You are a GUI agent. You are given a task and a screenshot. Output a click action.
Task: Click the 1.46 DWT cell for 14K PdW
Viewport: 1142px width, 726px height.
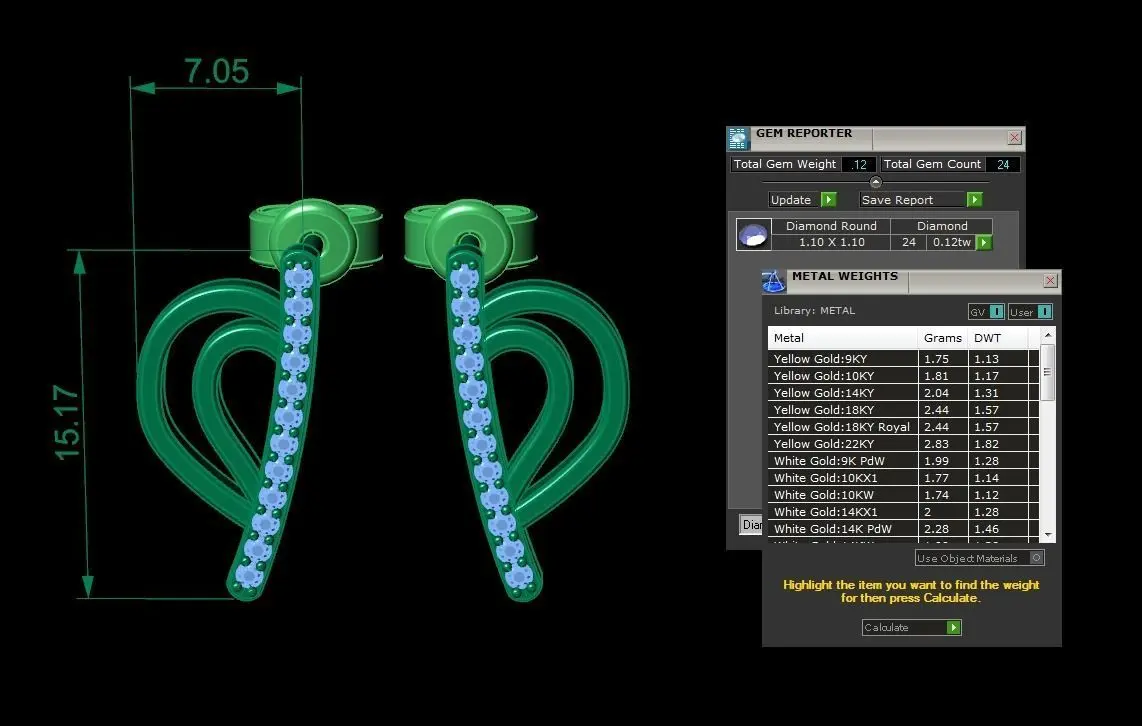(998, 529)
